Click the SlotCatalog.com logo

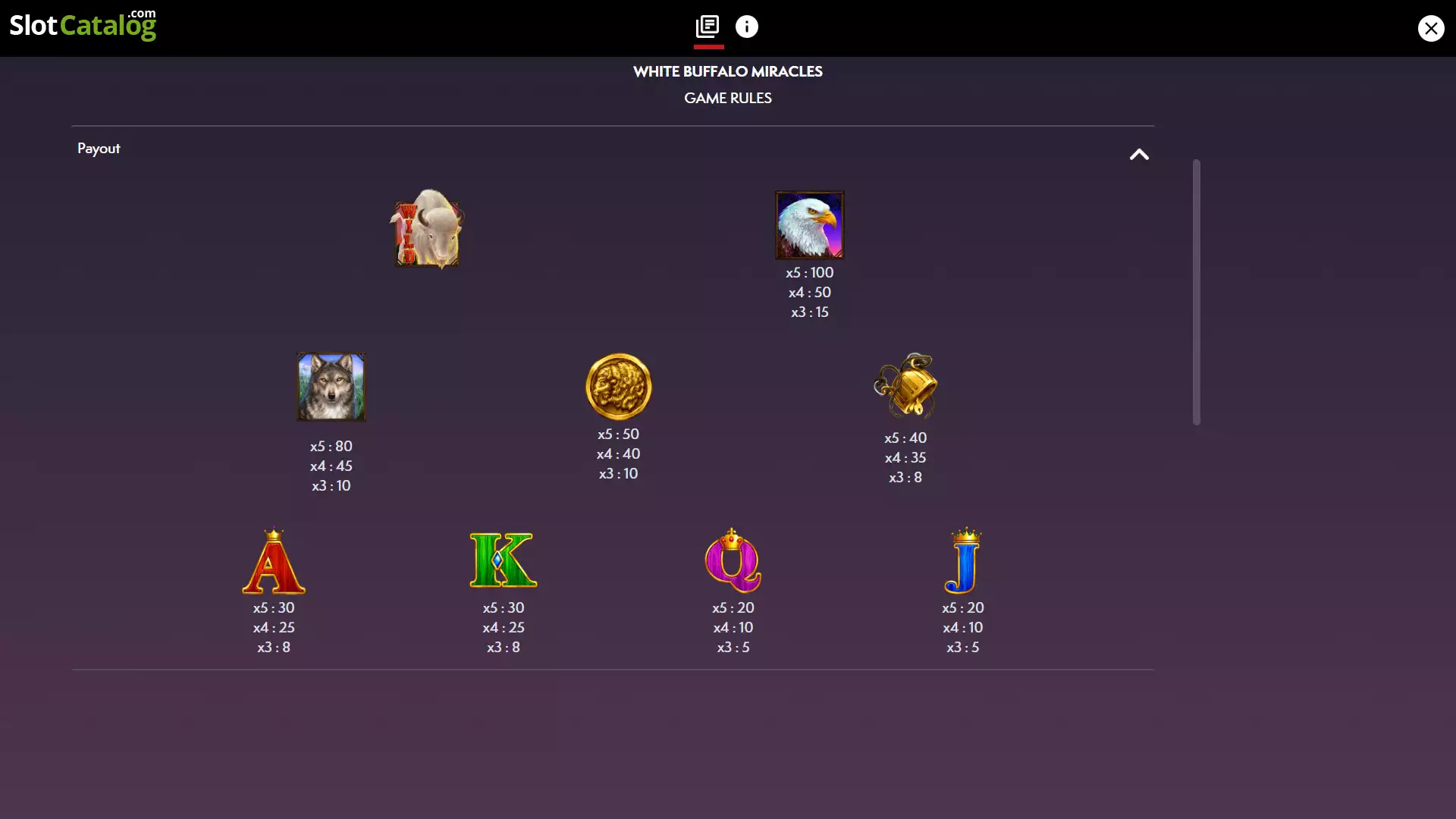[83, 25]
